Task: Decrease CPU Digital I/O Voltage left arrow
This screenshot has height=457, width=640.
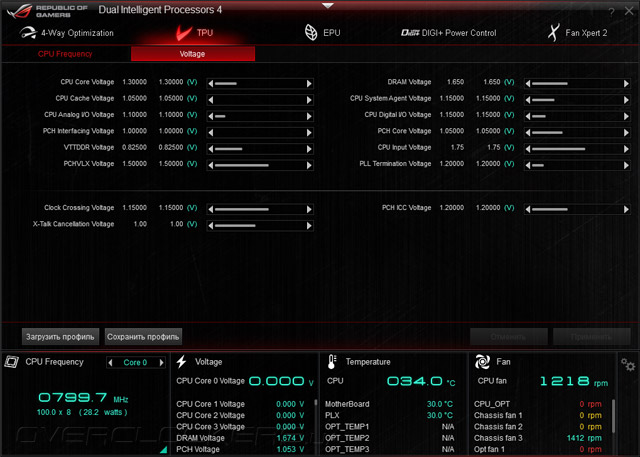Action: tap(528, 116)
